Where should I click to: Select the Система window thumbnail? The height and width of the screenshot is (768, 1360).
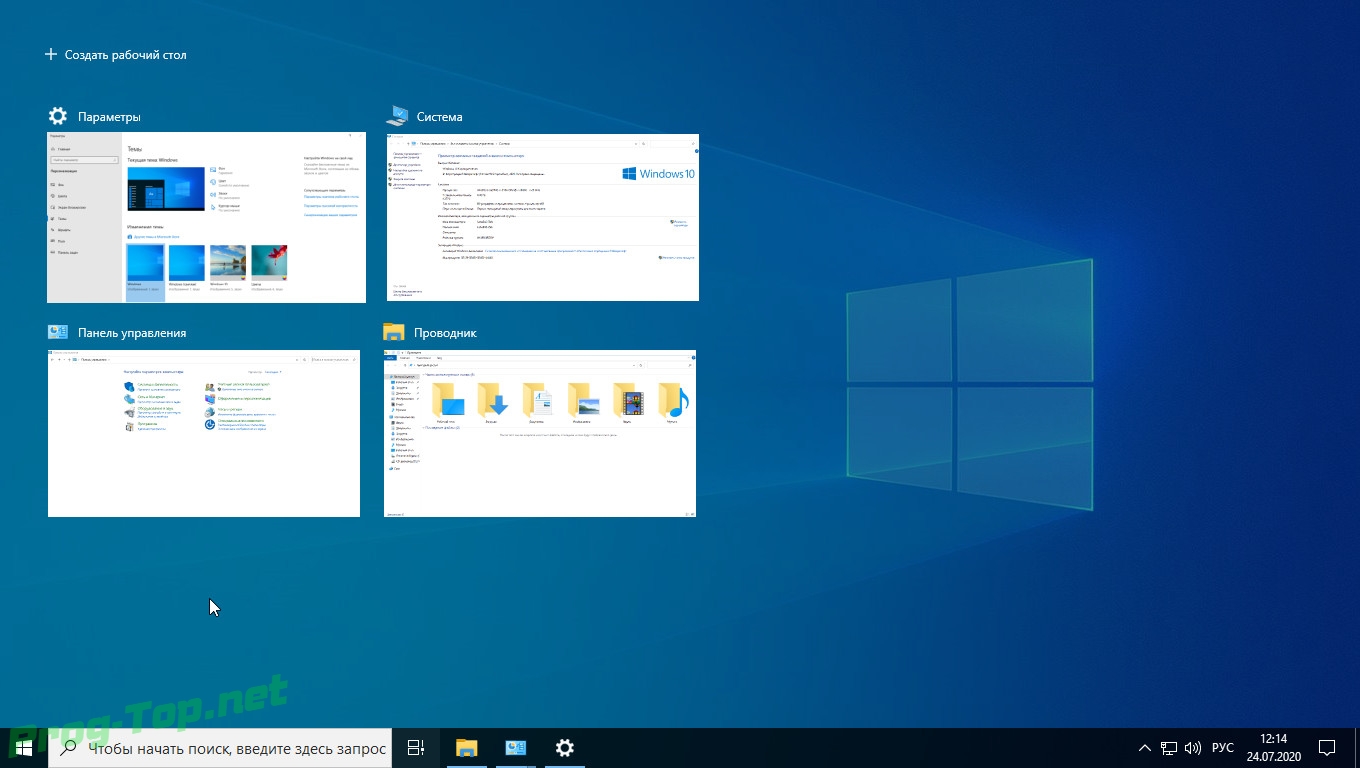(x=542, y=217)
